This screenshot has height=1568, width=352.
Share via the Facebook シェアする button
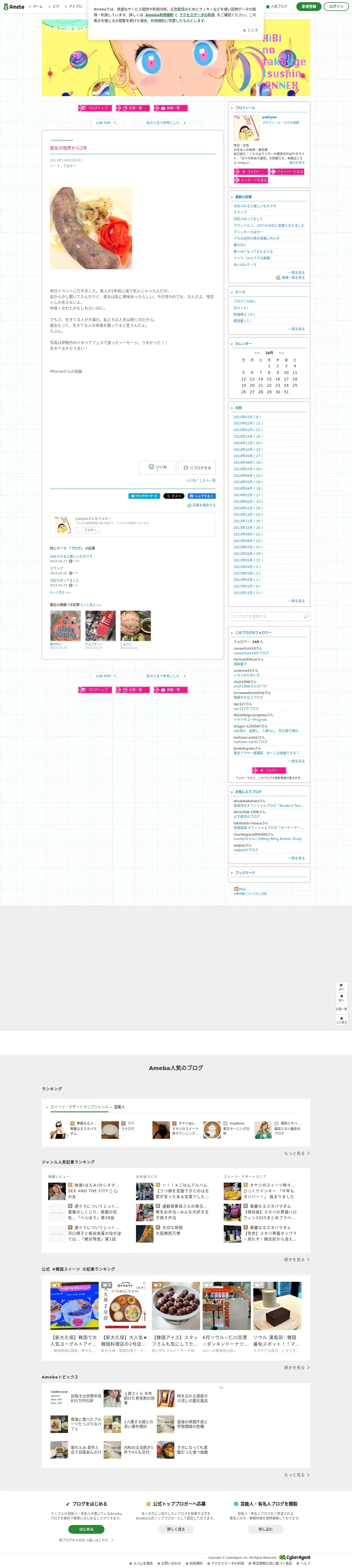pyautogui.click(x=201, y=496)
